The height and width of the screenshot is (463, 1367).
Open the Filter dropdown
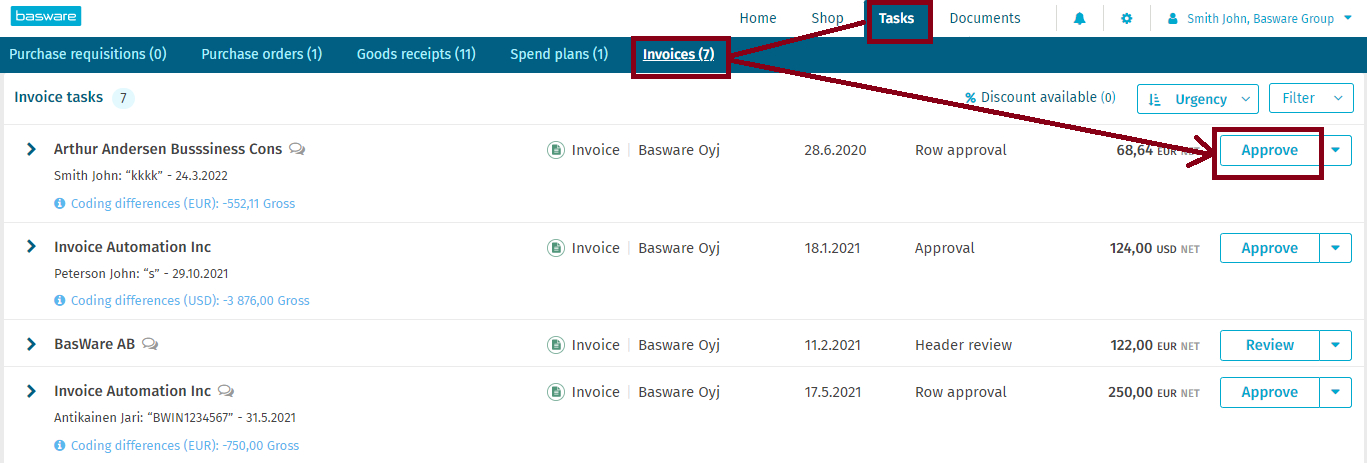(1311, 98)
